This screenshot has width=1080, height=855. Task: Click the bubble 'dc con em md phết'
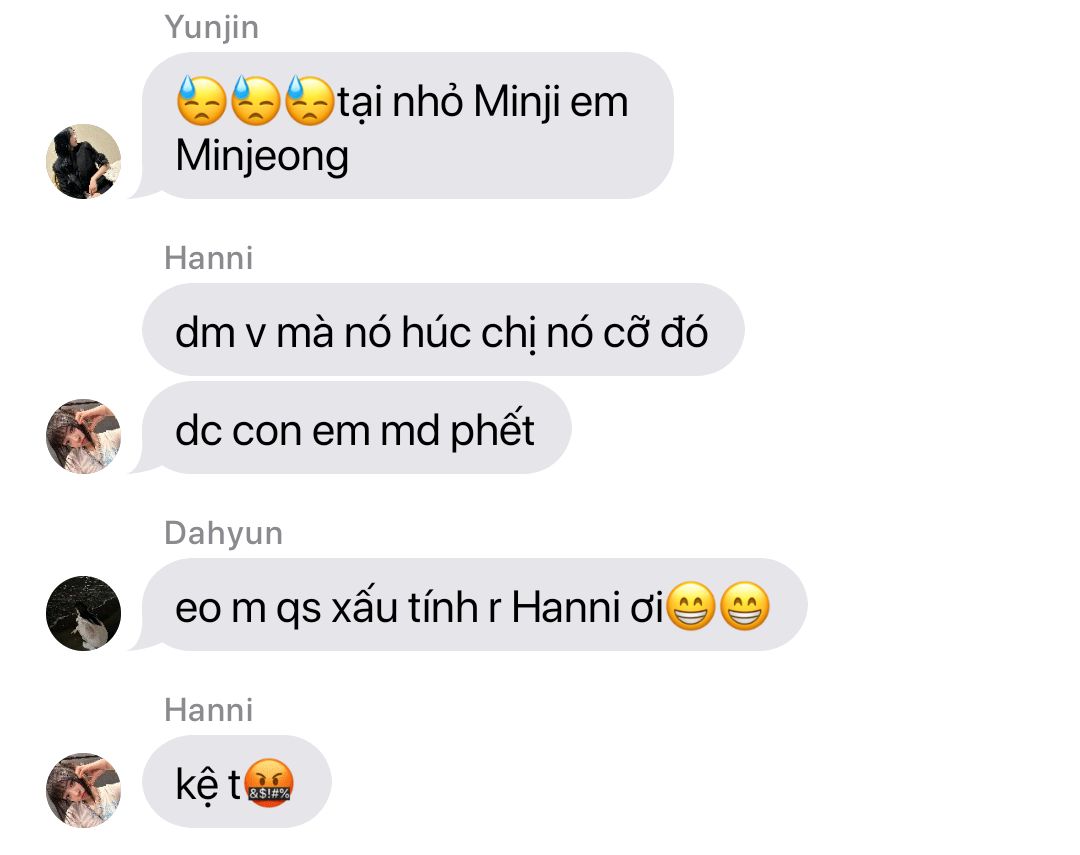[x=357, y=428]
